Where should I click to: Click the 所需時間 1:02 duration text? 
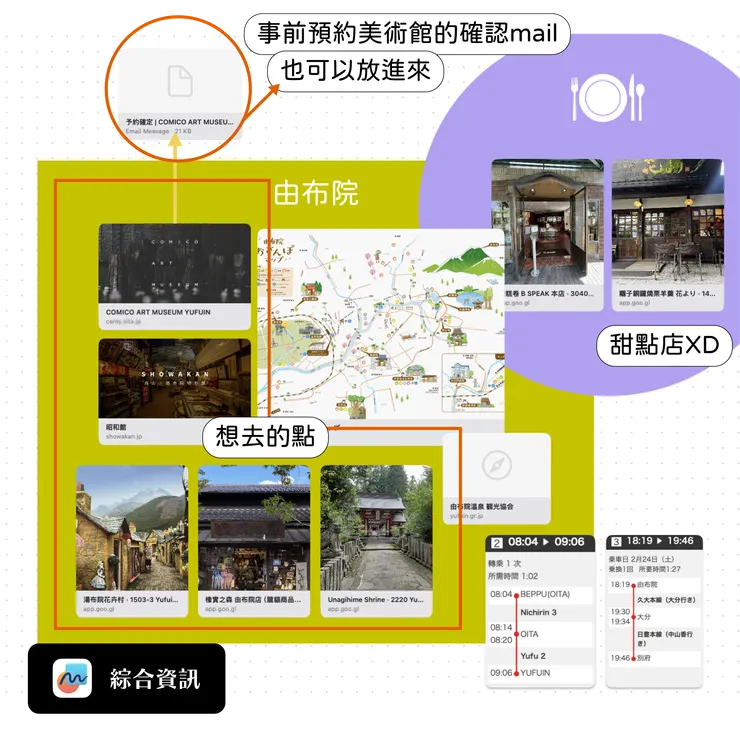click(513, 576)
